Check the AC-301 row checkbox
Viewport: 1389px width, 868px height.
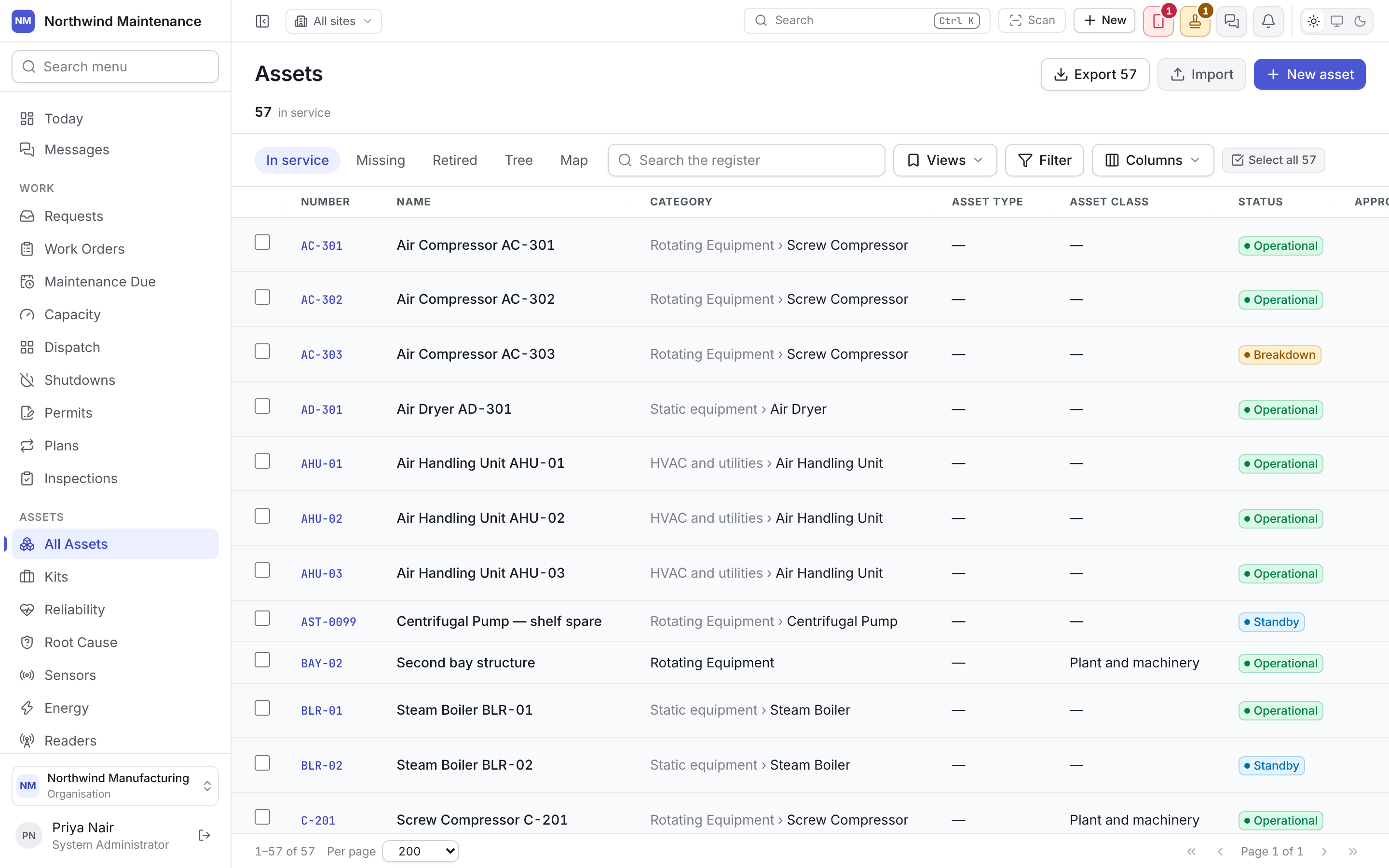tap(262, 242)
